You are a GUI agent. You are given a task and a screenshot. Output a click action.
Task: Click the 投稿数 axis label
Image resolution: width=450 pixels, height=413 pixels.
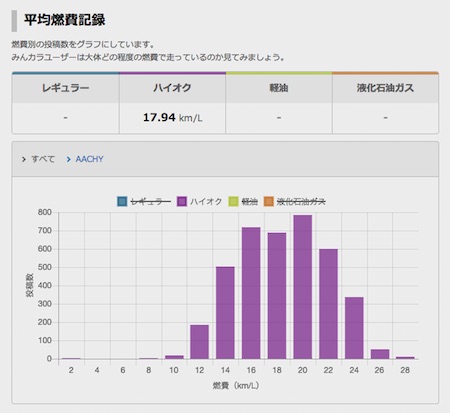[x=30, y=285]
